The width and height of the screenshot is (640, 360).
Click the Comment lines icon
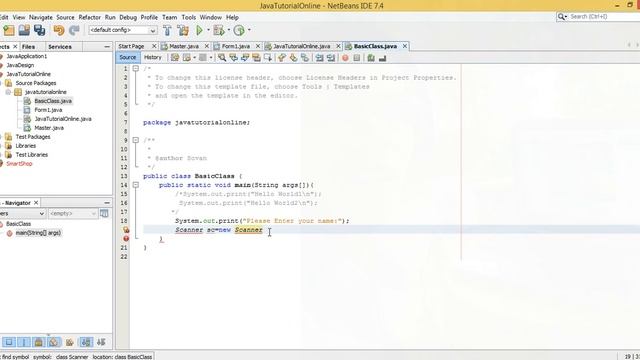[x=371, y=58]
